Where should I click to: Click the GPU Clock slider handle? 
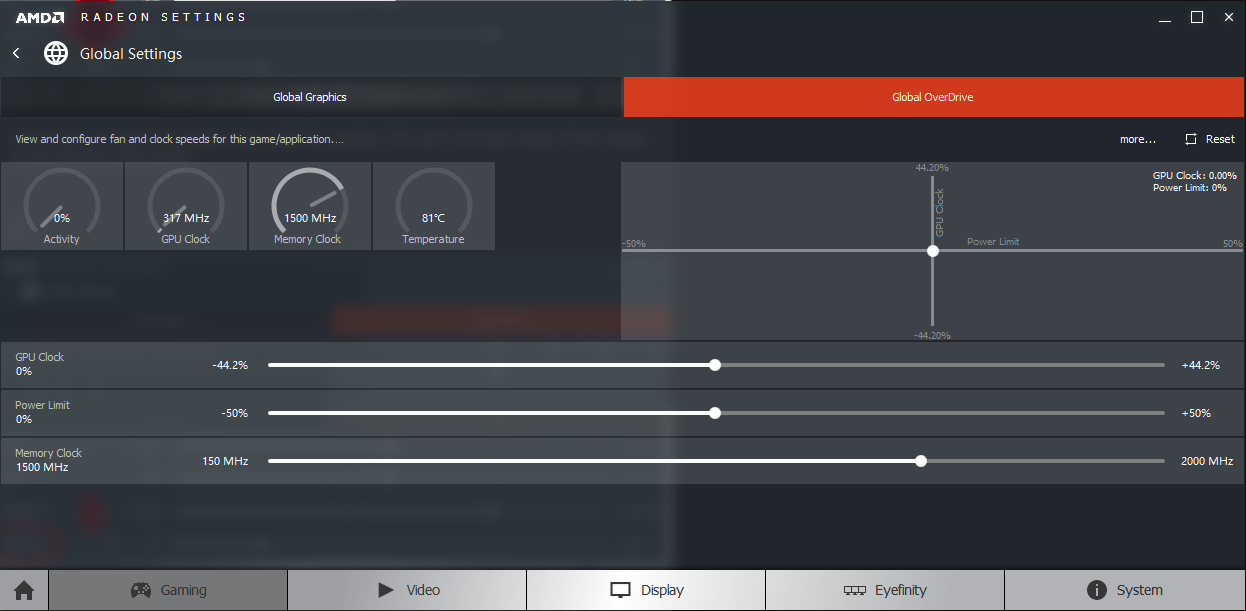pos(715,365)
